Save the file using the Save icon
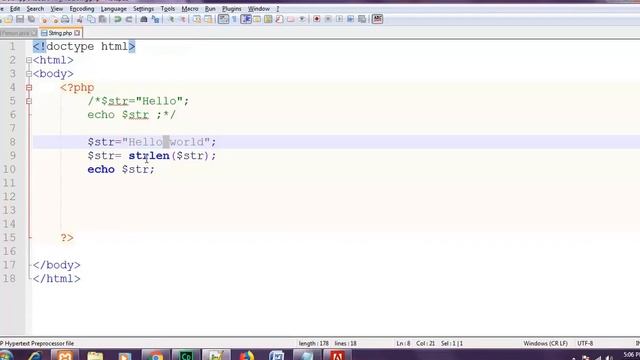The image size is (640, 360). [20, 19]
